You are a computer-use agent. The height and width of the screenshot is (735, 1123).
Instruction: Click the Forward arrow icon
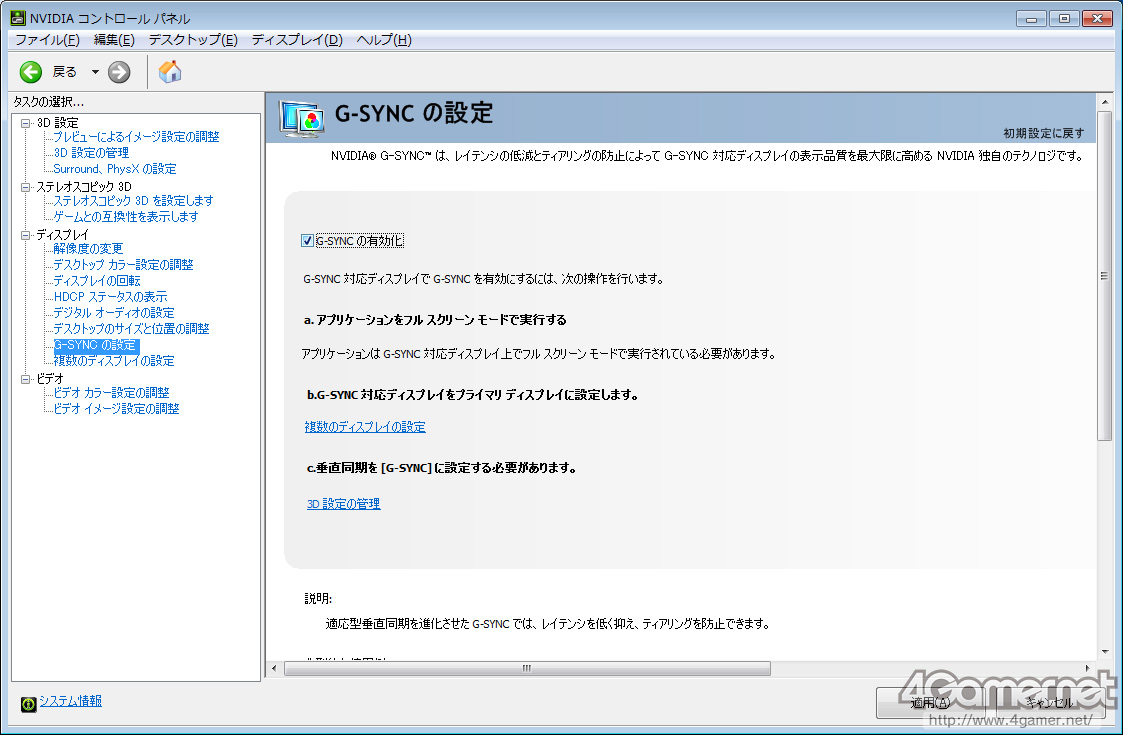tap(119, 71)
